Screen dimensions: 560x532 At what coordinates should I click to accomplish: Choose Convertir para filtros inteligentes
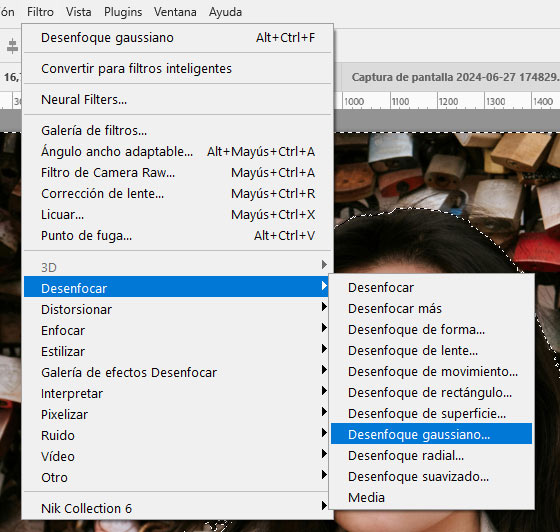(x=178, y=69)
